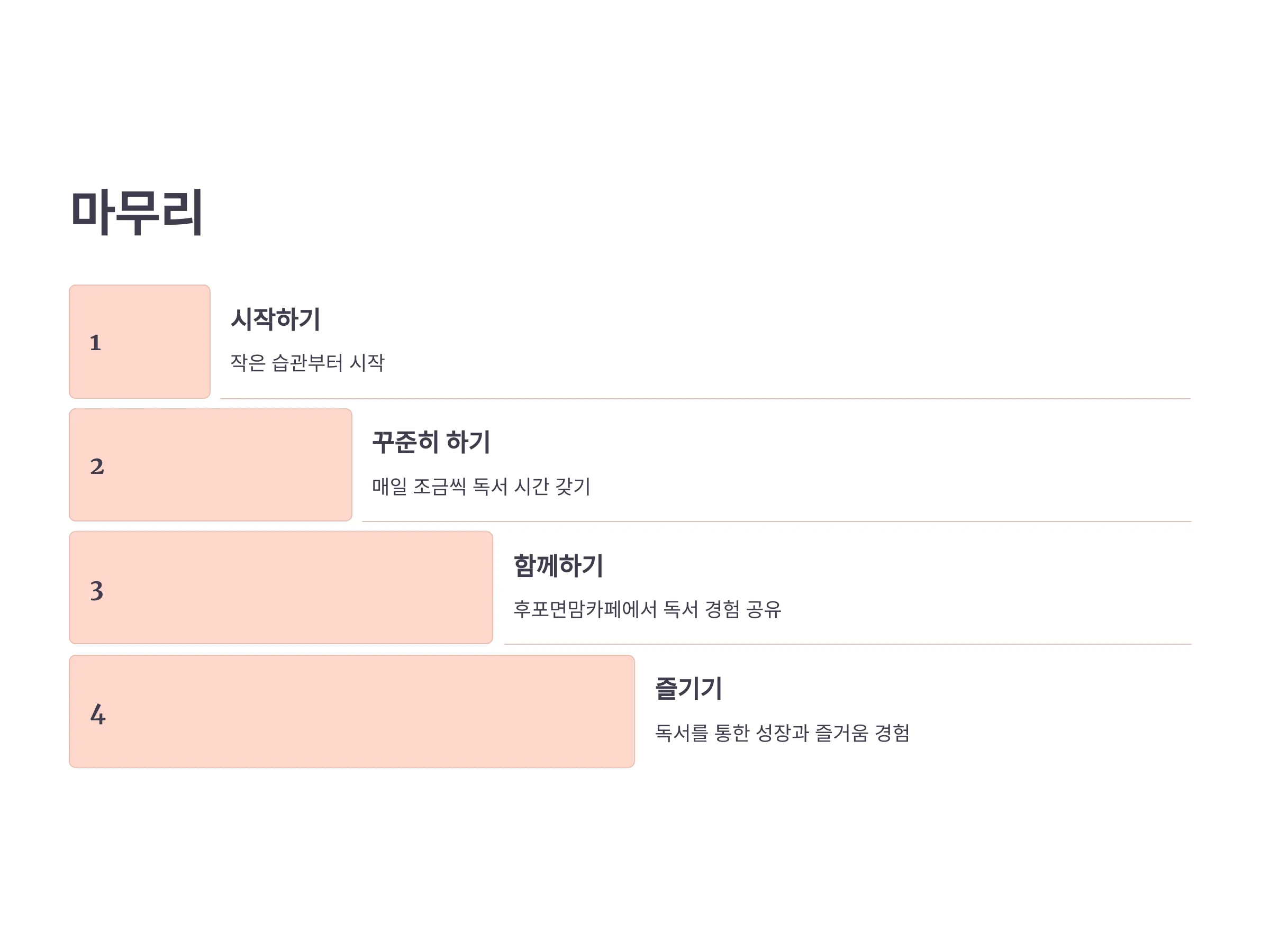Select the pink box numbered 2
Image resolution: width=1270 pixels, height=952 pixels.
tap(210, 465)
